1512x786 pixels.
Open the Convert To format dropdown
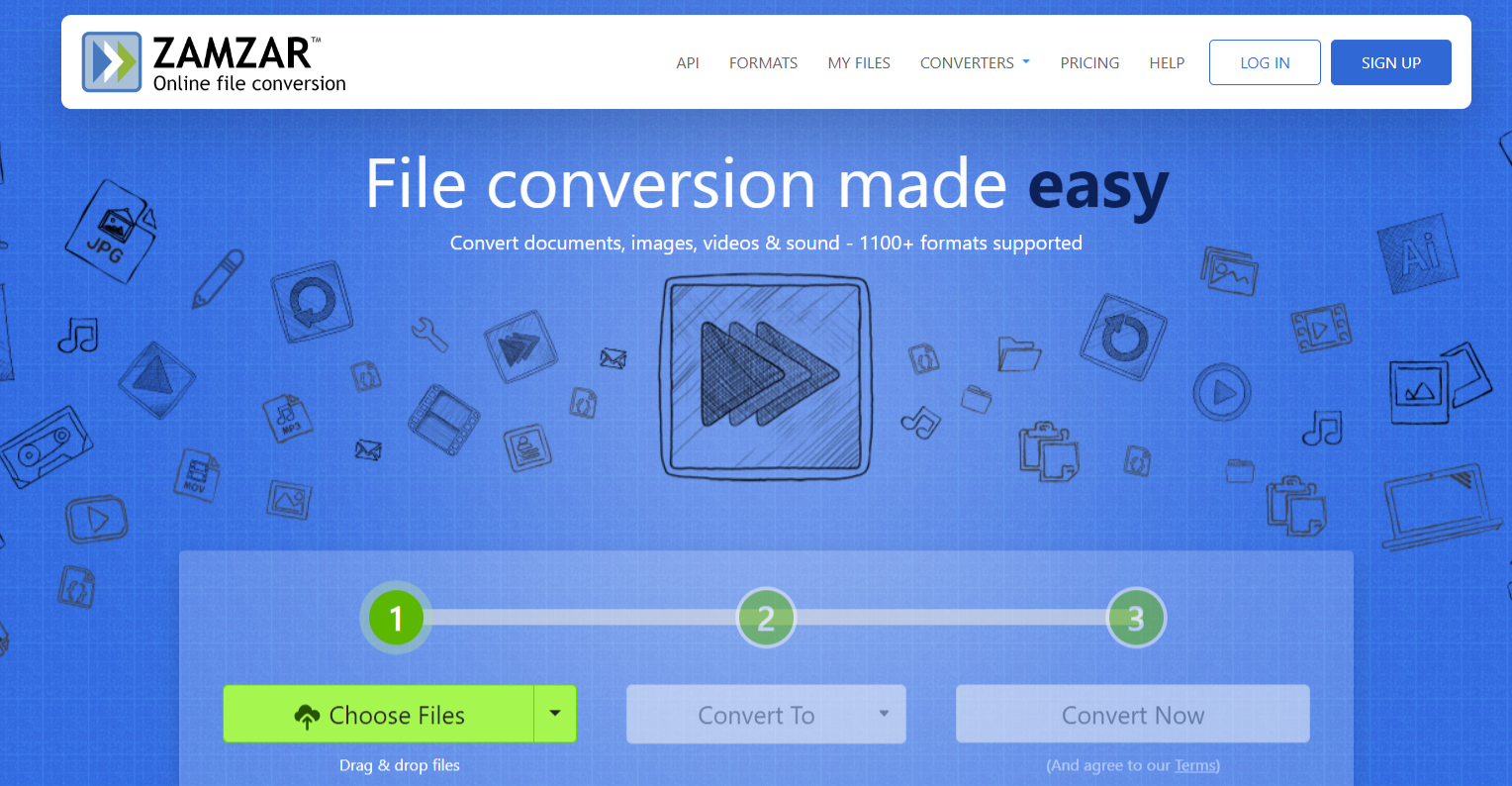[x=766, y=714]
